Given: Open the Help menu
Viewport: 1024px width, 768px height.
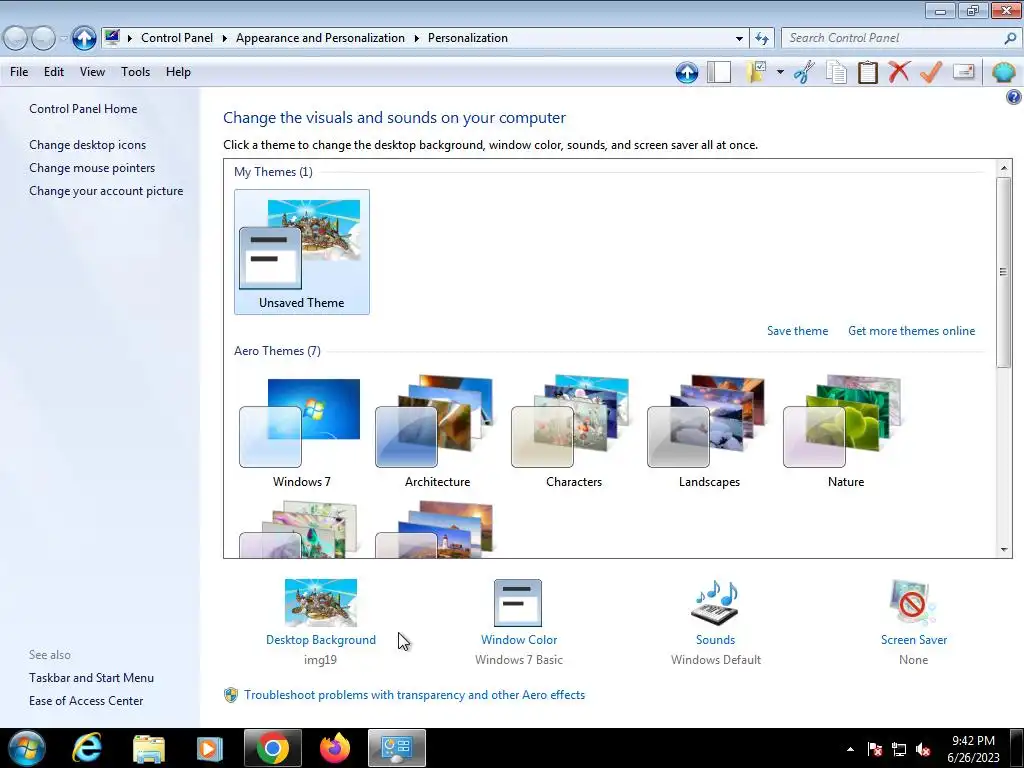Looking at the screenshot, I should pyautogui.click(x=178, y=72).
